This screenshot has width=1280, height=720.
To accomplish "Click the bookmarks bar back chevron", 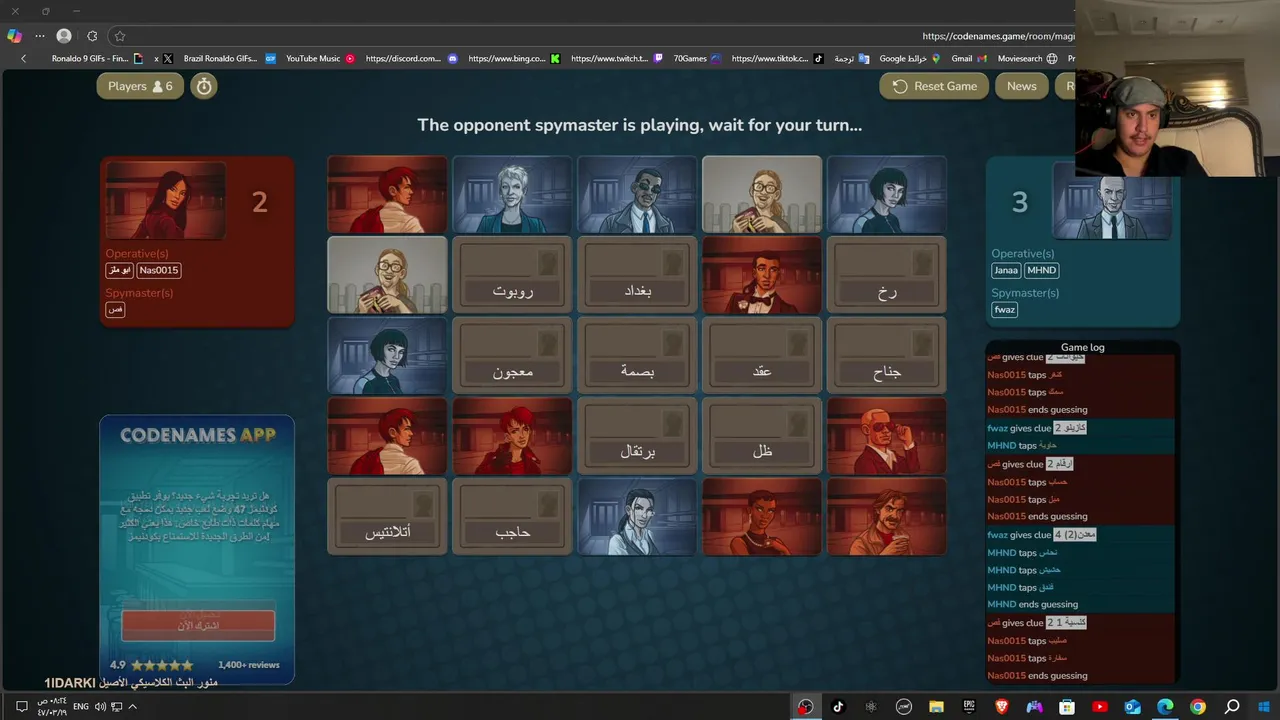I will 24,59.
